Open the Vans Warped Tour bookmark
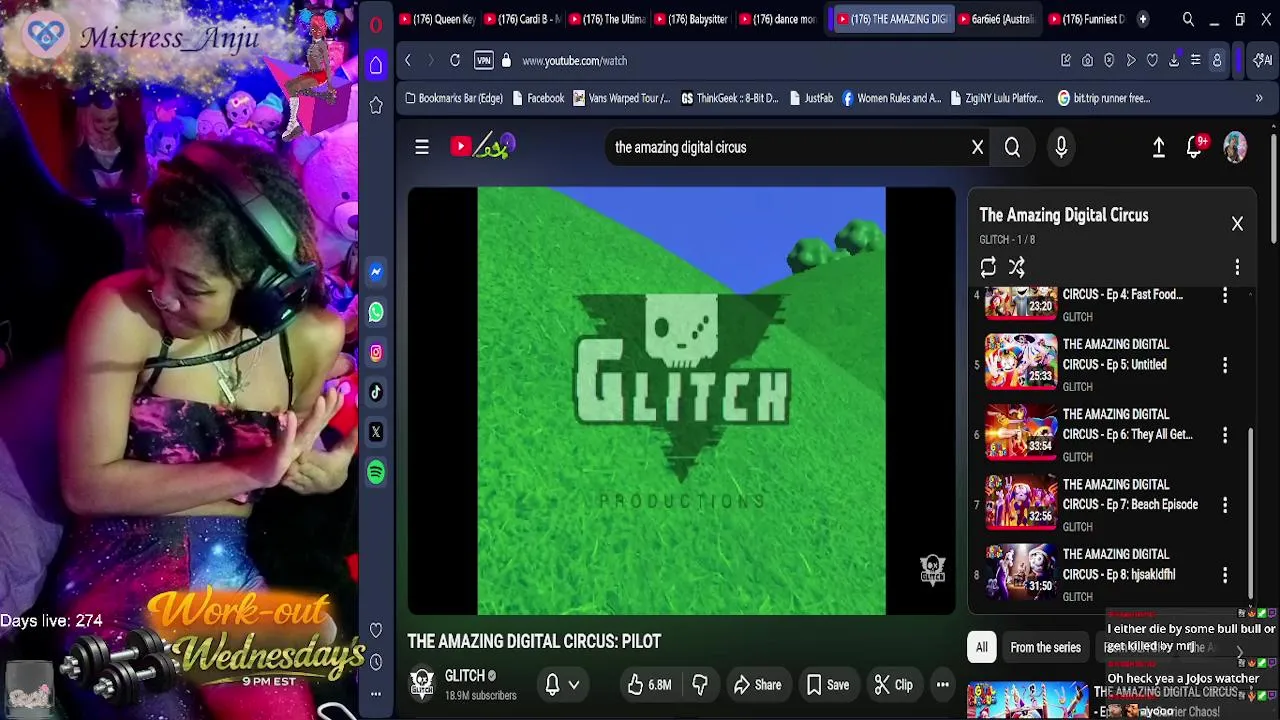1280x720 pixels. 621,98
